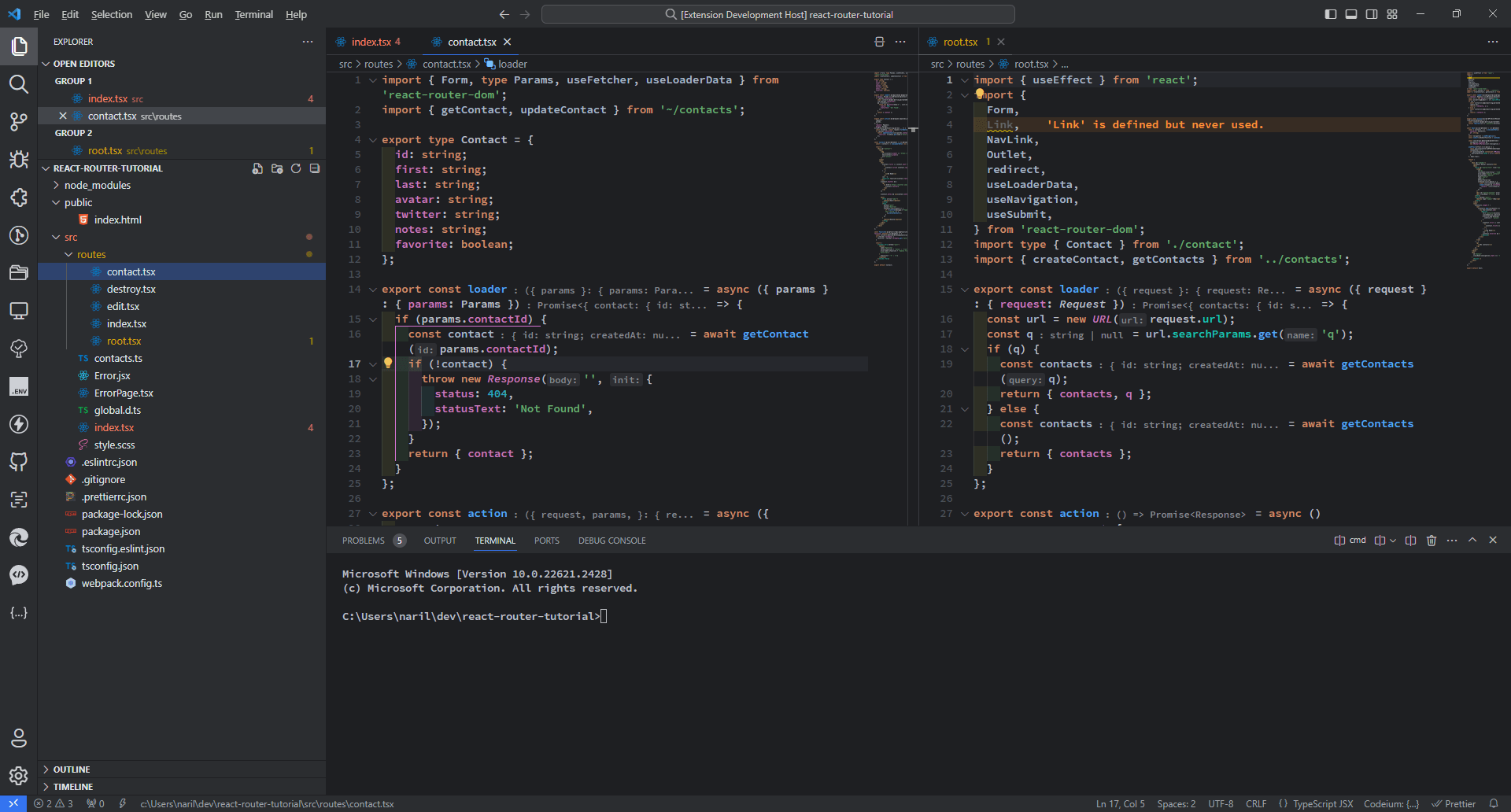Screen dimensions: 1511x812
Task: Create a new file using Explorer toolbar
Action: (257, 168)
